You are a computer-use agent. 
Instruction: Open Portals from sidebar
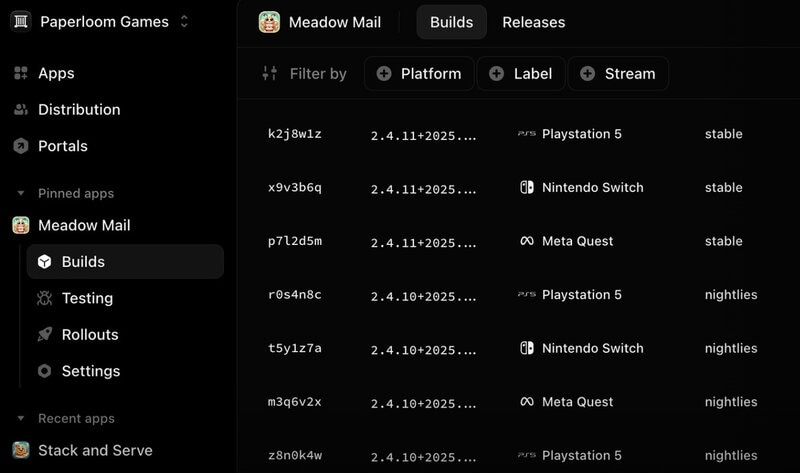coord(63,146)
